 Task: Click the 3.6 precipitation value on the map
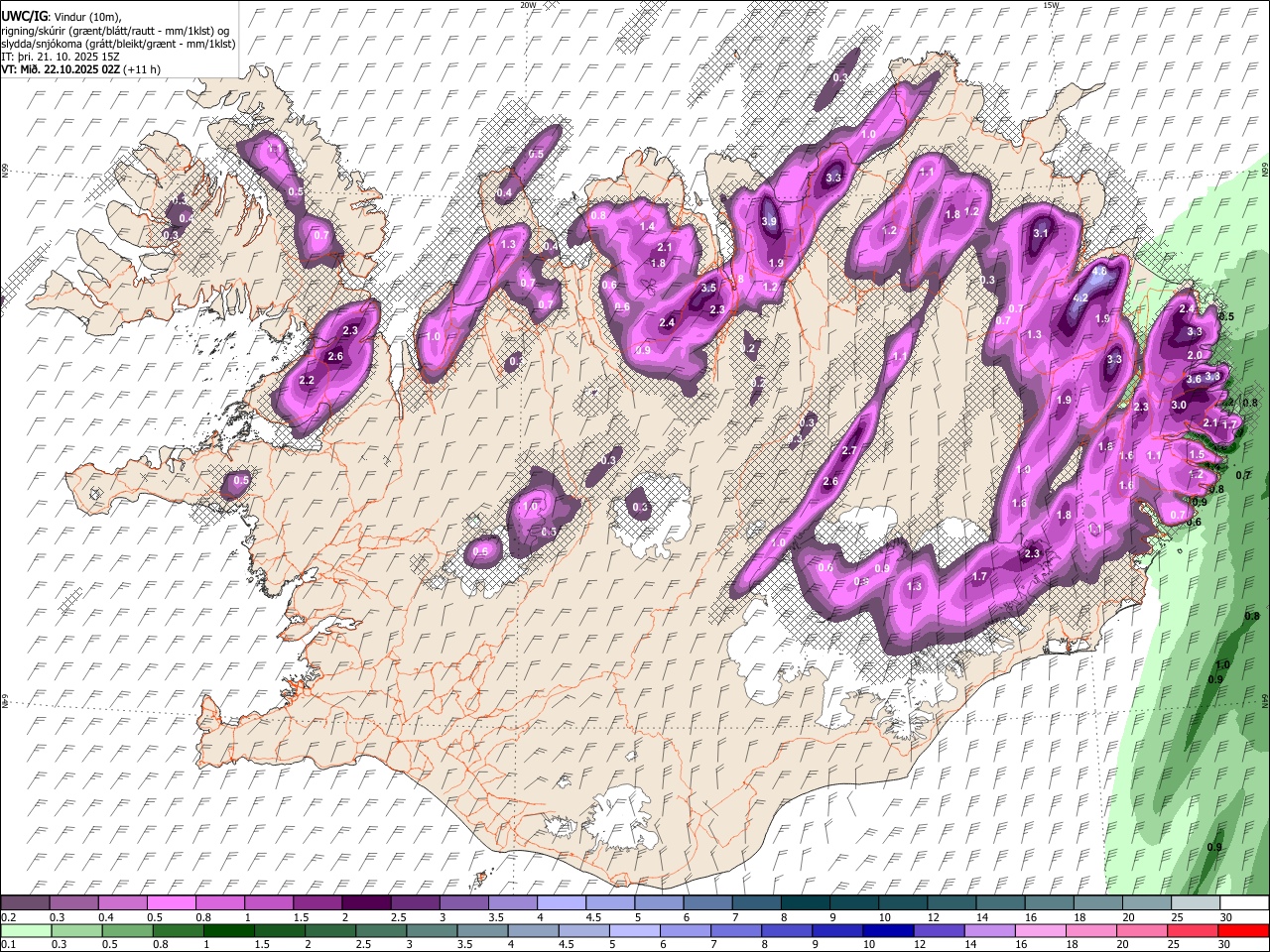[1194, 379]
